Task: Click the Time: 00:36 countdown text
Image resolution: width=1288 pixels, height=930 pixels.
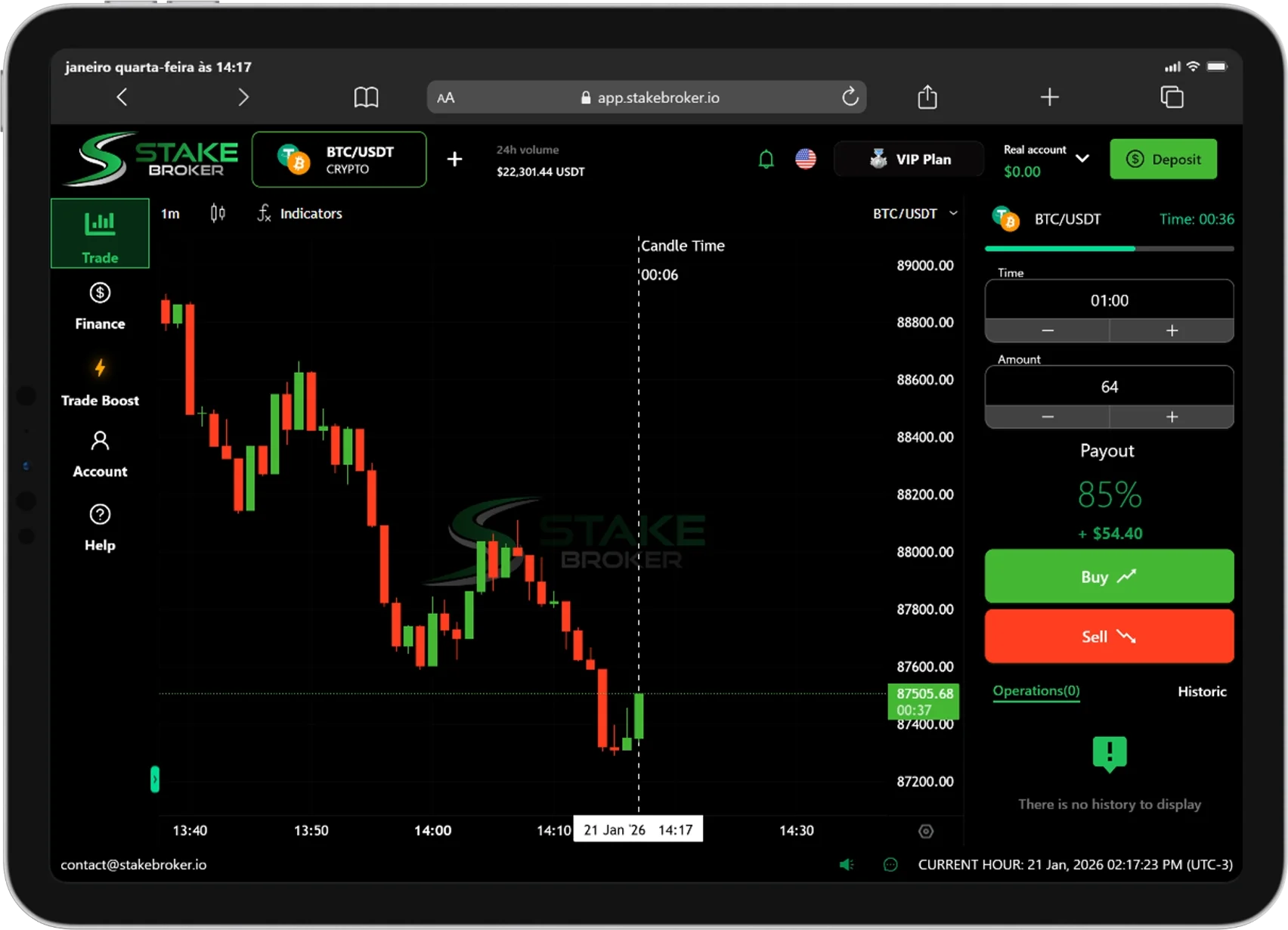Action: 1197,219
